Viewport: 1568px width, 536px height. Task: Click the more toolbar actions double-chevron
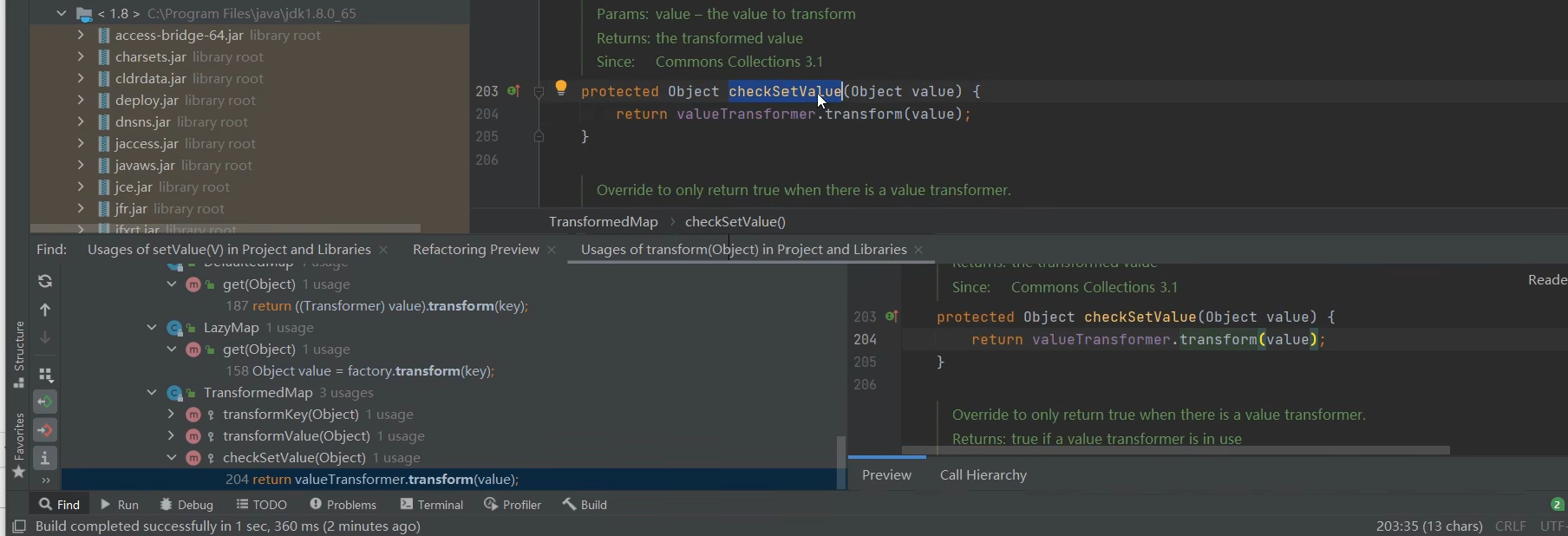coord(45,480)
